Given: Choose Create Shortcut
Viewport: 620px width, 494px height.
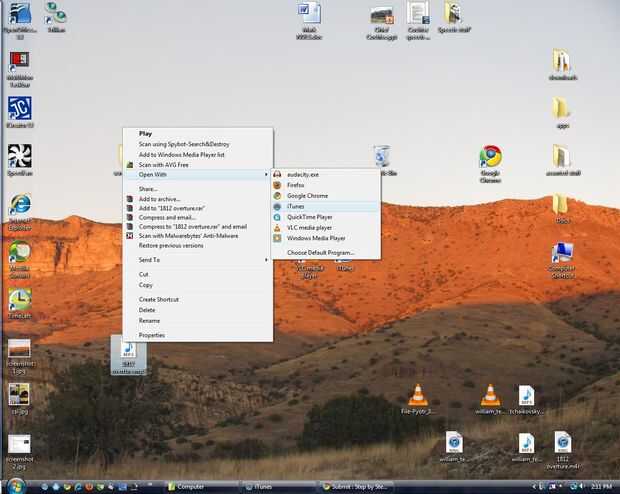Looking at the screenshot, I should [x=198, y=299].
